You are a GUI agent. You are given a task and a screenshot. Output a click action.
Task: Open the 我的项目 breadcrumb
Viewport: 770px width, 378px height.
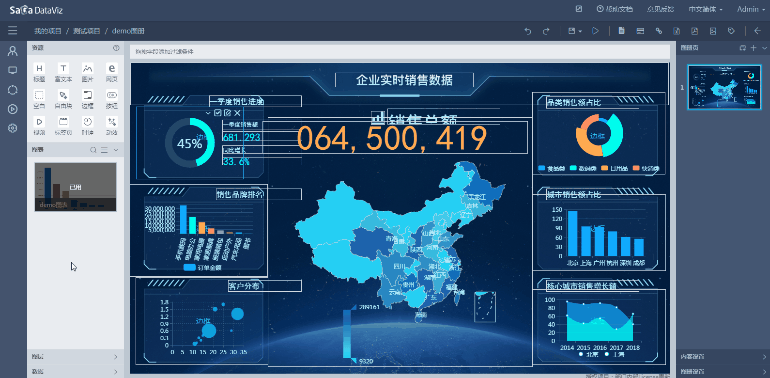point(48,31)
